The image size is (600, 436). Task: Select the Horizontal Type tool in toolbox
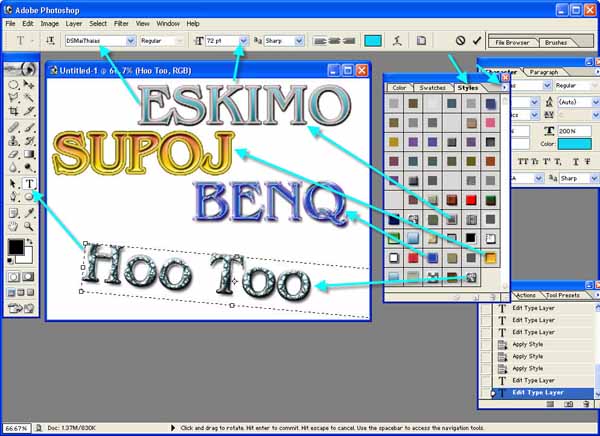click(x=29, y=184)
